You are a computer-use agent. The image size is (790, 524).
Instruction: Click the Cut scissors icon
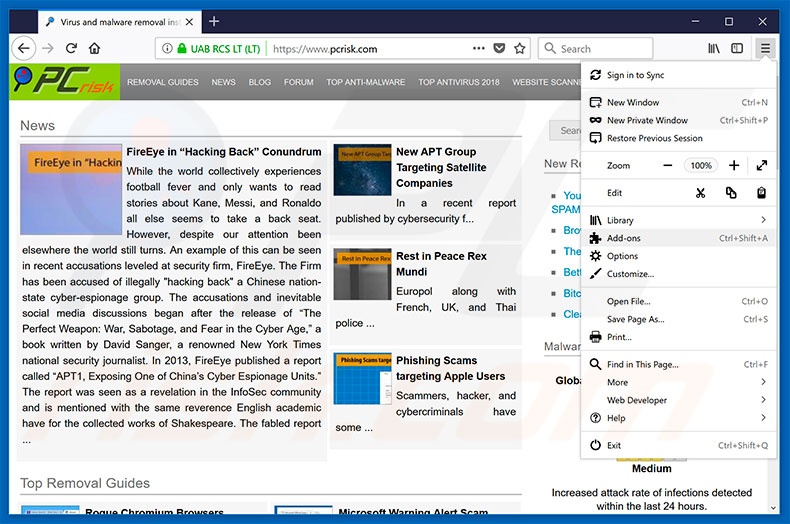(x=701, y=193)
